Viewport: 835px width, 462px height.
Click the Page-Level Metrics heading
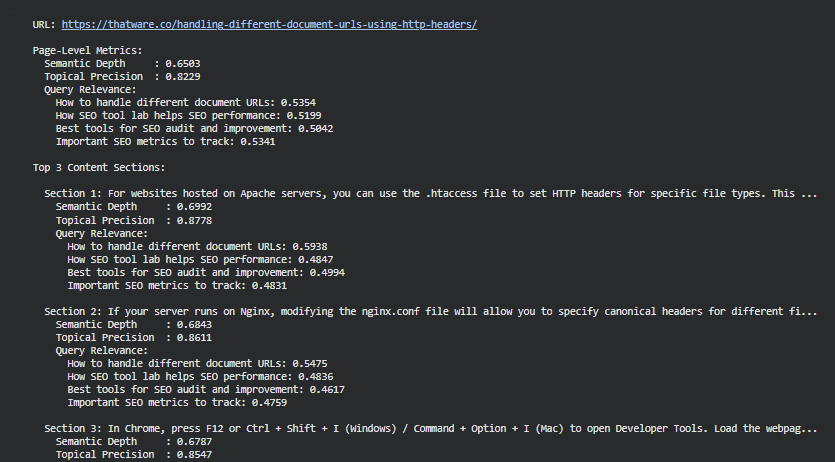tap(87, 50)
